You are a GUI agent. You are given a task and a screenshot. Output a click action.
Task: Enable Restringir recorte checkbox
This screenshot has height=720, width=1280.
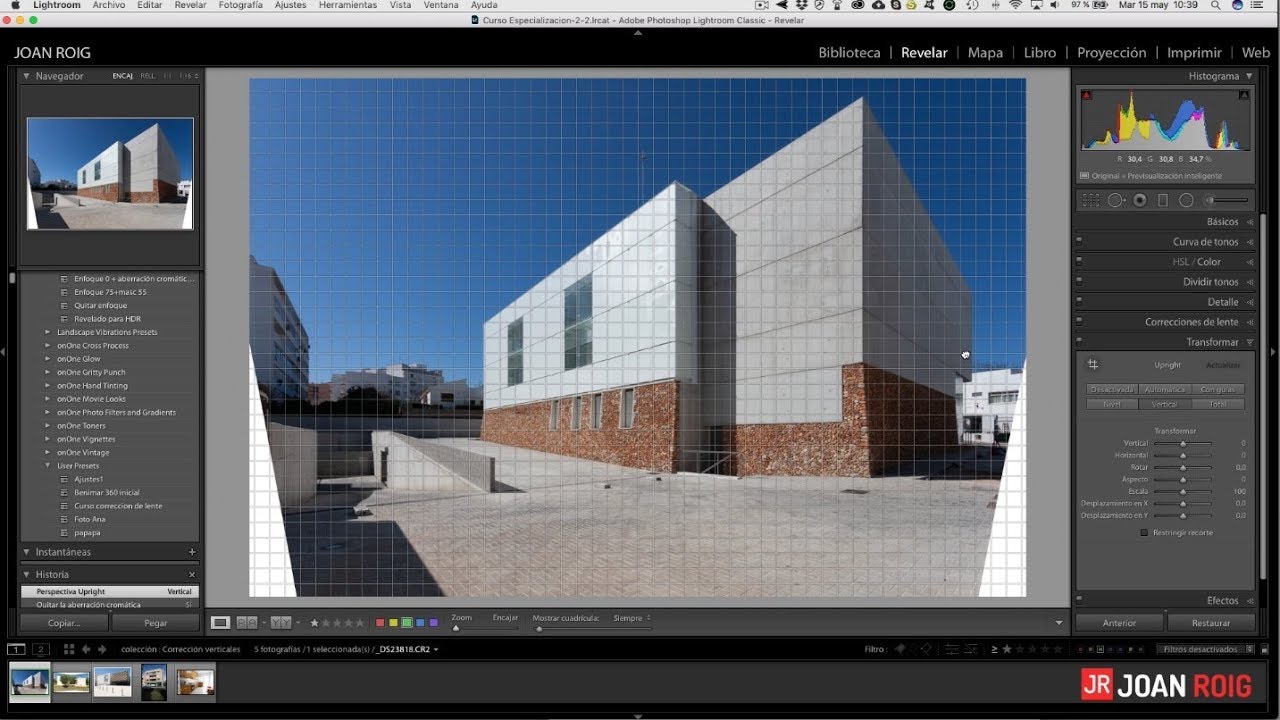point(1144,532)
